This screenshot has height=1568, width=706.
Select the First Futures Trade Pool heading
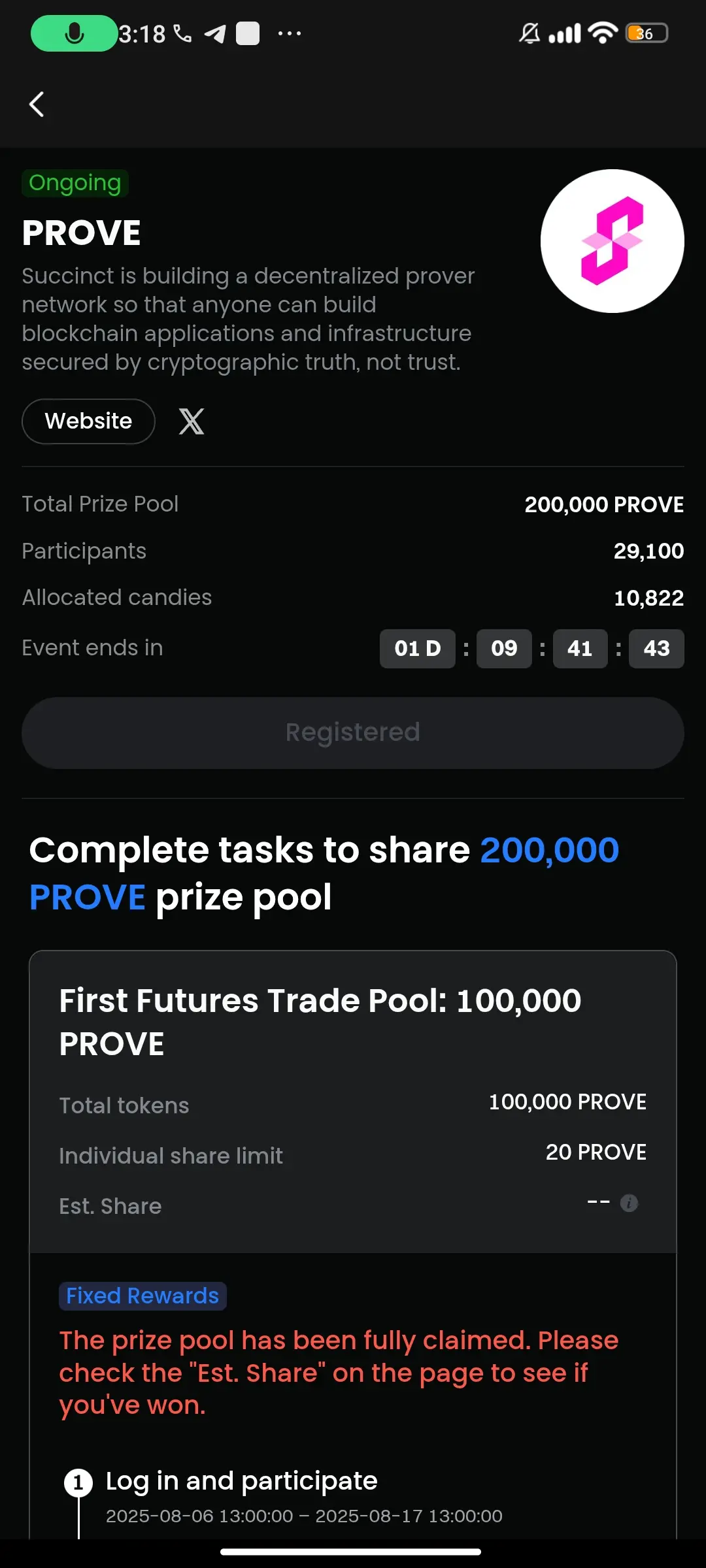tap(320, 1022)
